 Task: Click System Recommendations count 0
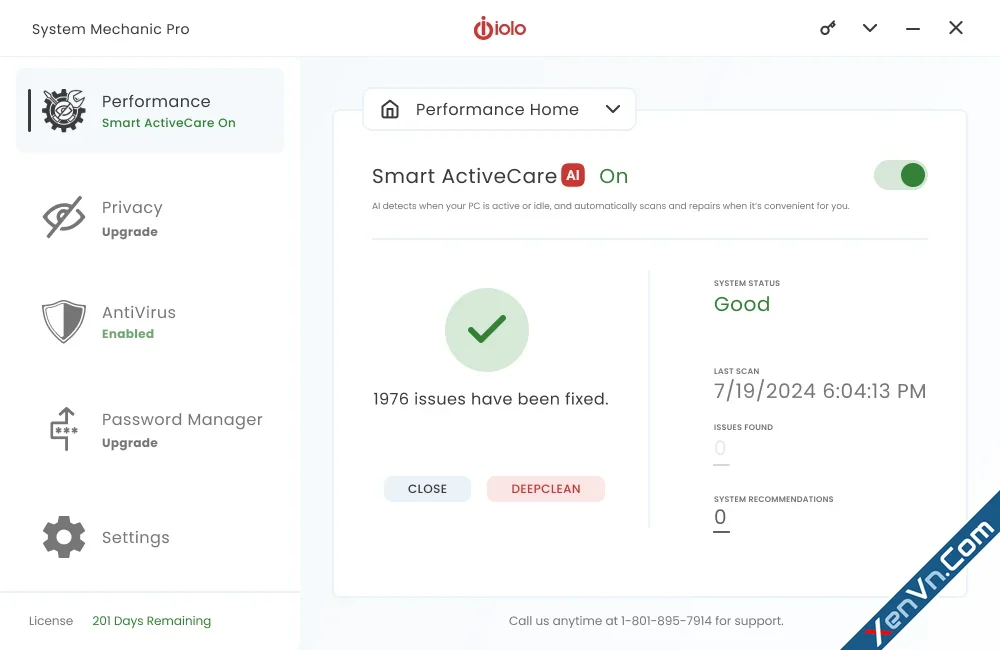point(721,517)
